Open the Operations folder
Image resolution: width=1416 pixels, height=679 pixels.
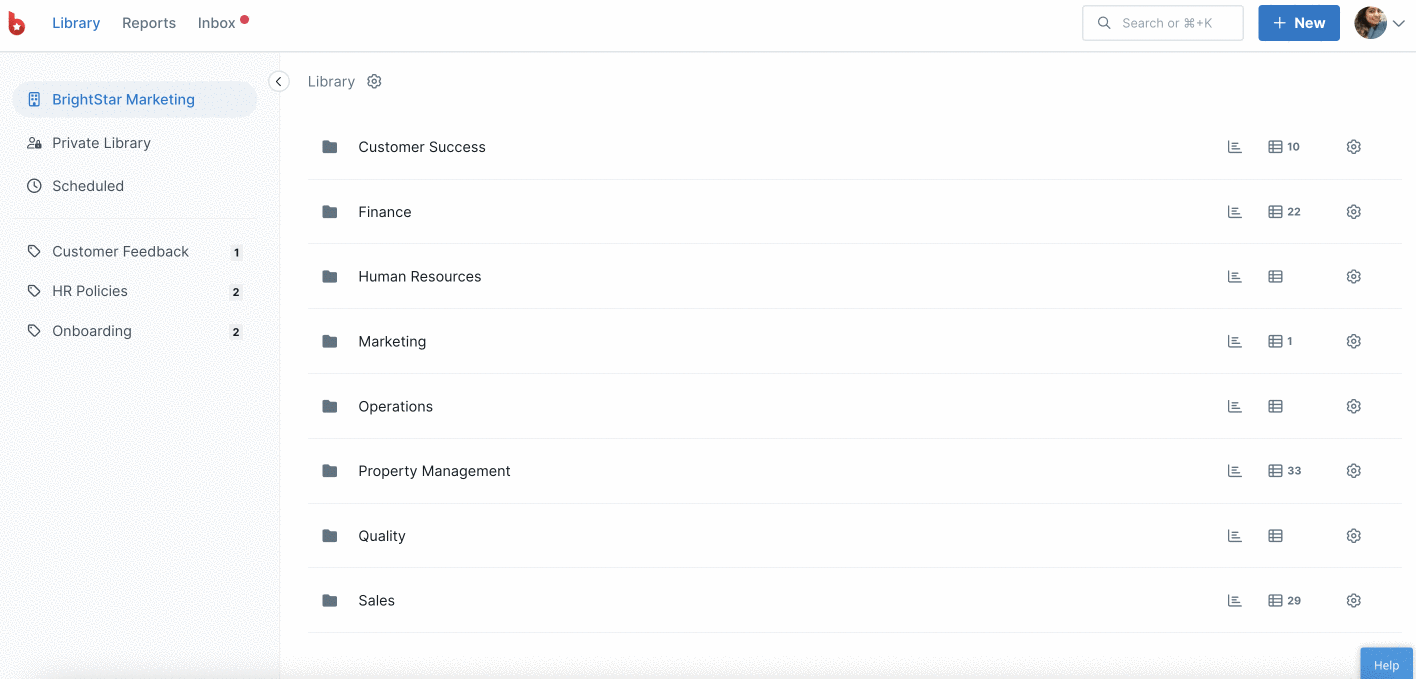click(x=395, y=406)
